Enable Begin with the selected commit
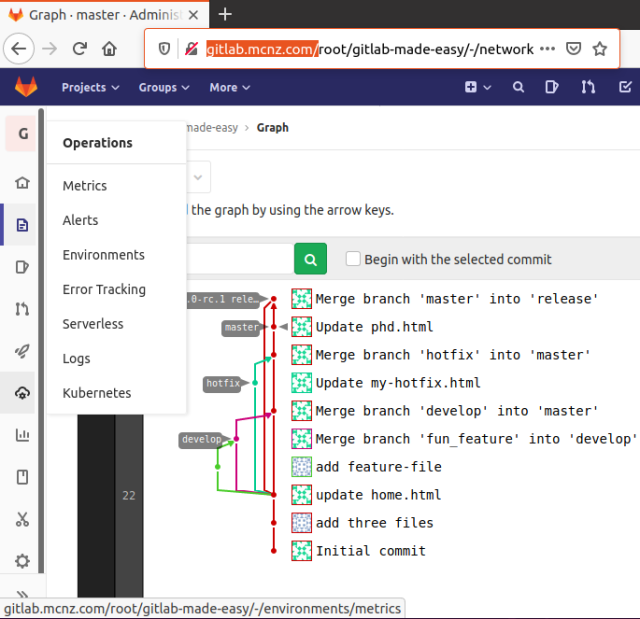 353,259
